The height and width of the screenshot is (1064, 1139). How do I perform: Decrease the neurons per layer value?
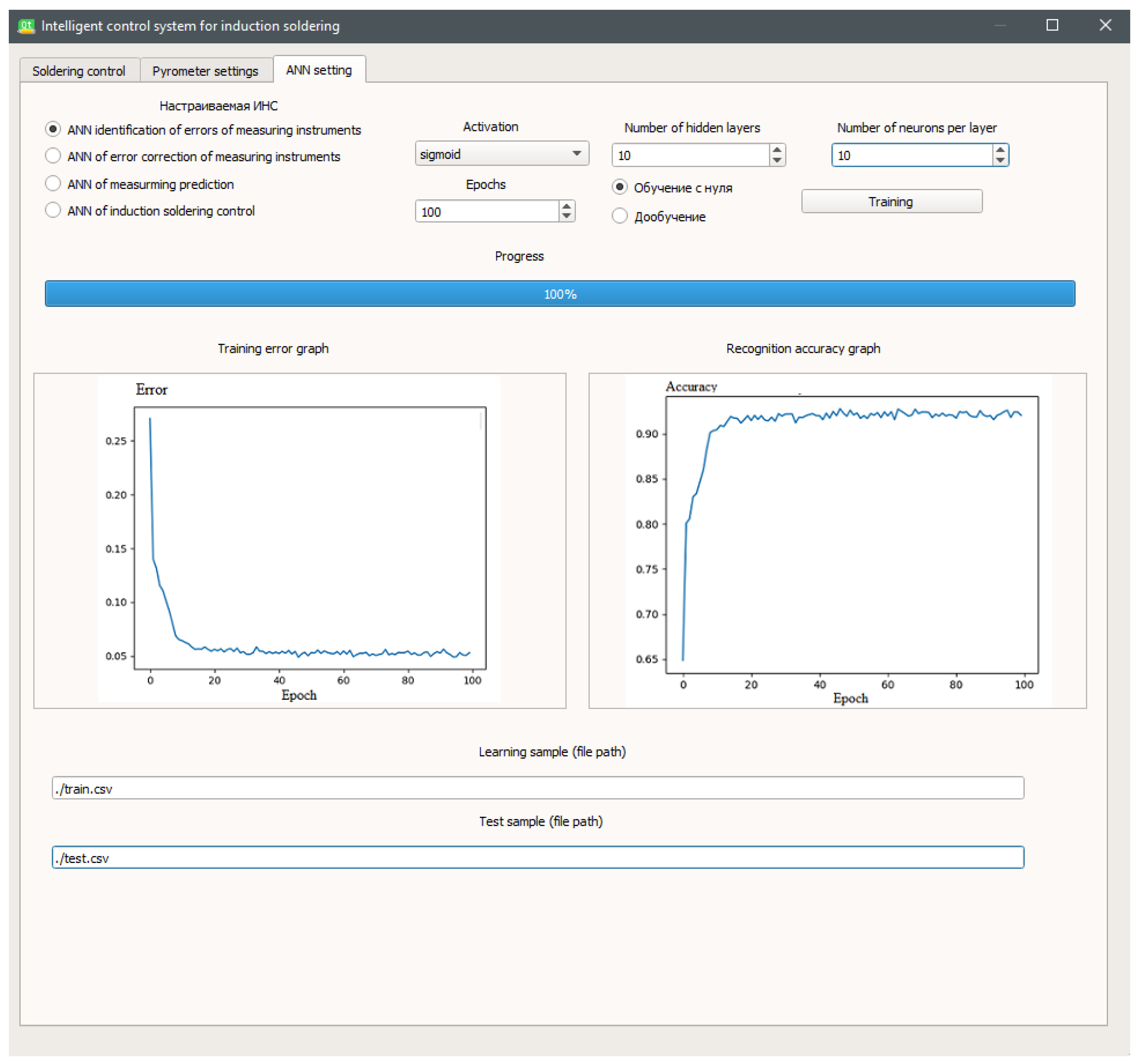pos(1000,160)
